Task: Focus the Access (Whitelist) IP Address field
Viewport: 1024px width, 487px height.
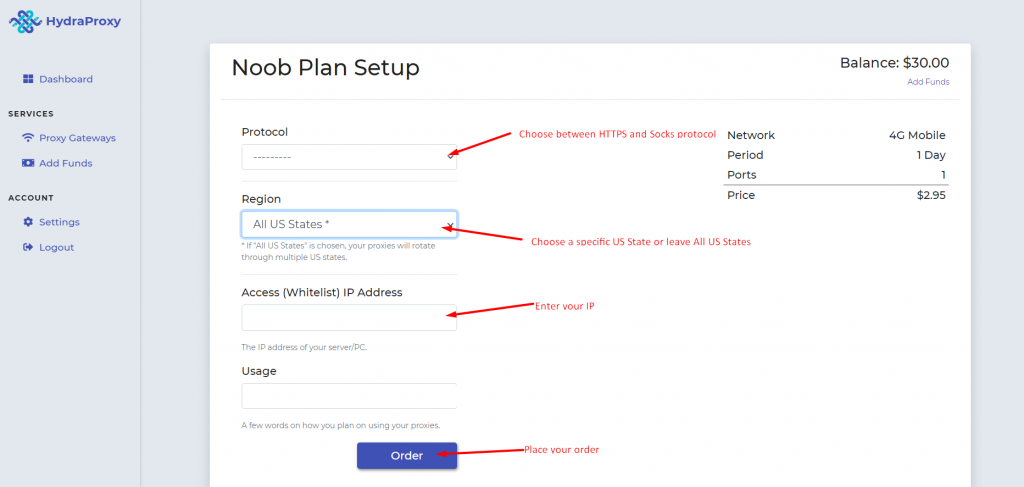Action: [x=348, y=318]
